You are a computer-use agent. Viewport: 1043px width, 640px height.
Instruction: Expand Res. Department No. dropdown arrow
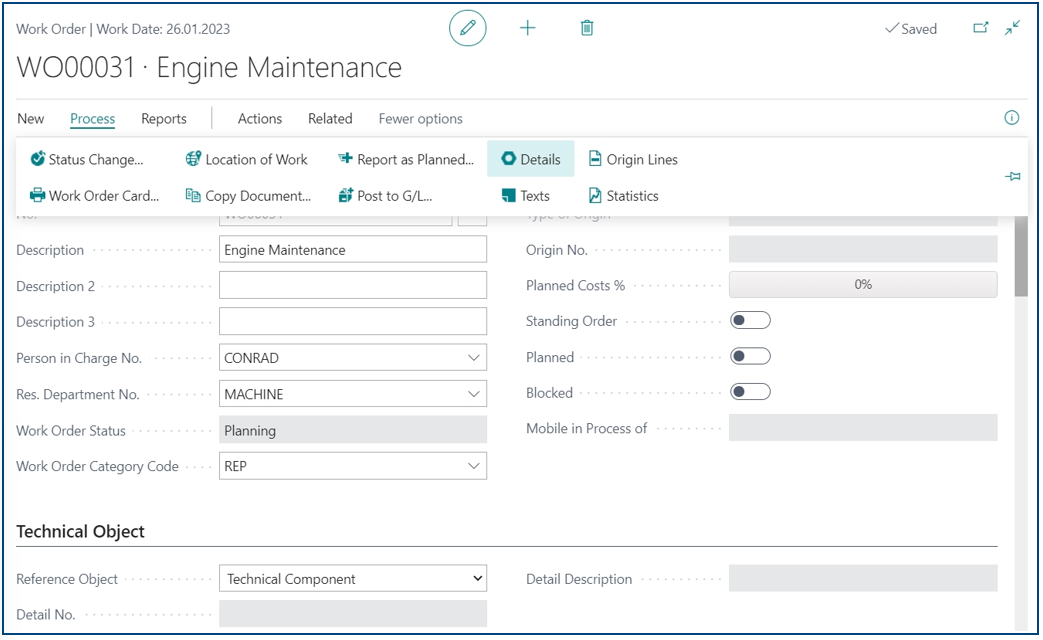click(x=474, y=394)
